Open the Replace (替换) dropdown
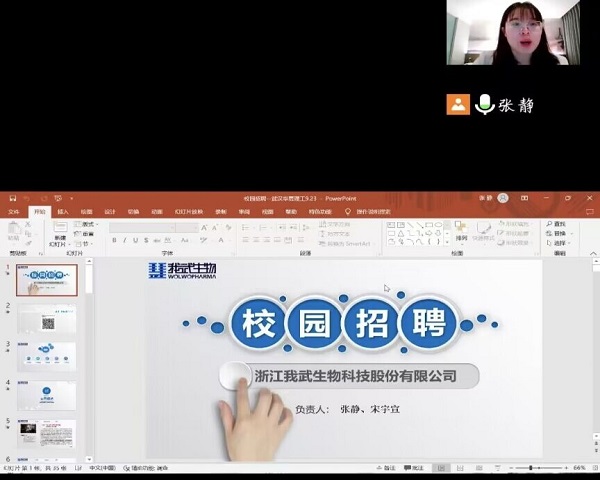Image resolution: width=600 pixels, height=480 pixels. [x=559, y=233]
